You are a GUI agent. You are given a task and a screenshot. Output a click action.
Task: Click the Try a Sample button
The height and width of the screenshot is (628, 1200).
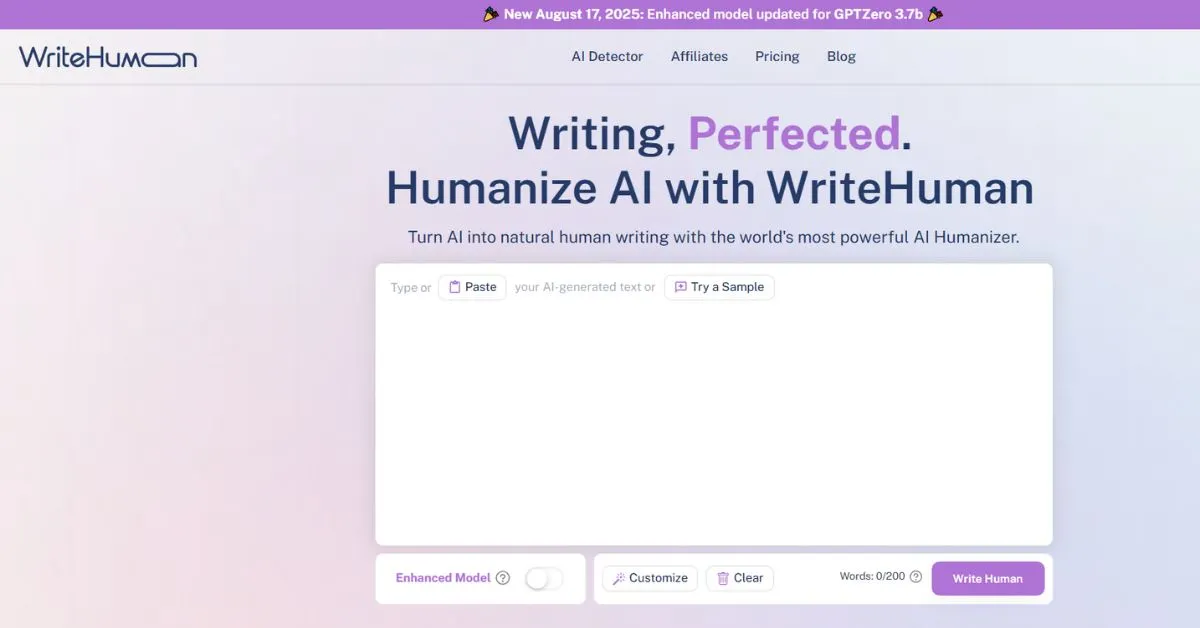click(719, 287)
